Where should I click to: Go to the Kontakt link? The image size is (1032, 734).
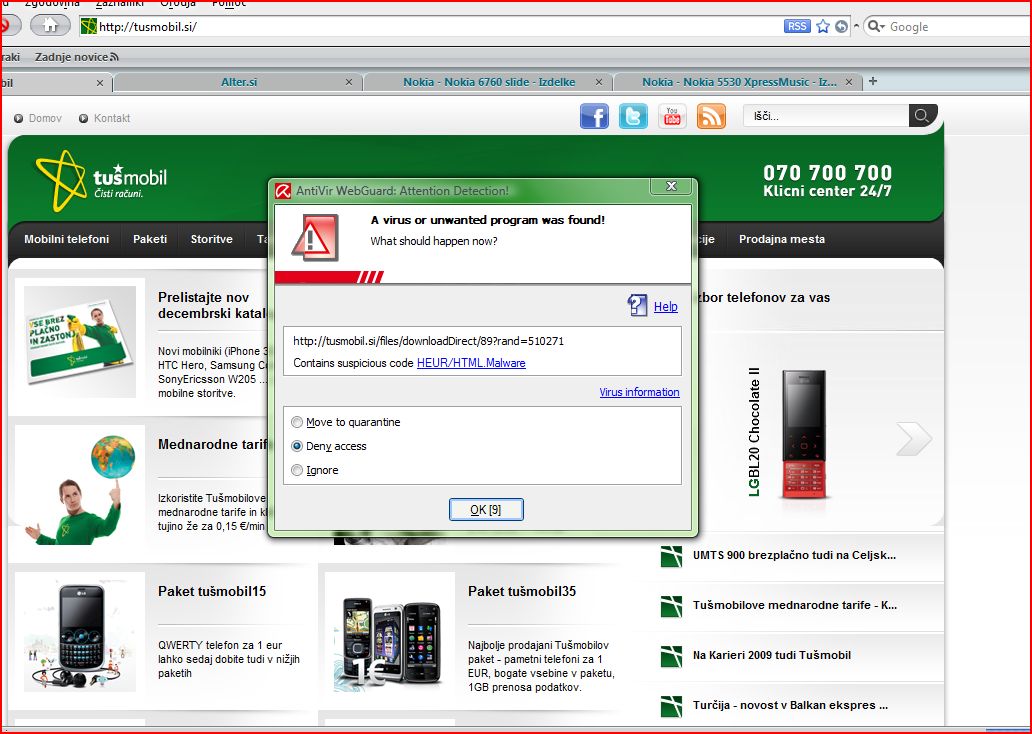(112, 118)
